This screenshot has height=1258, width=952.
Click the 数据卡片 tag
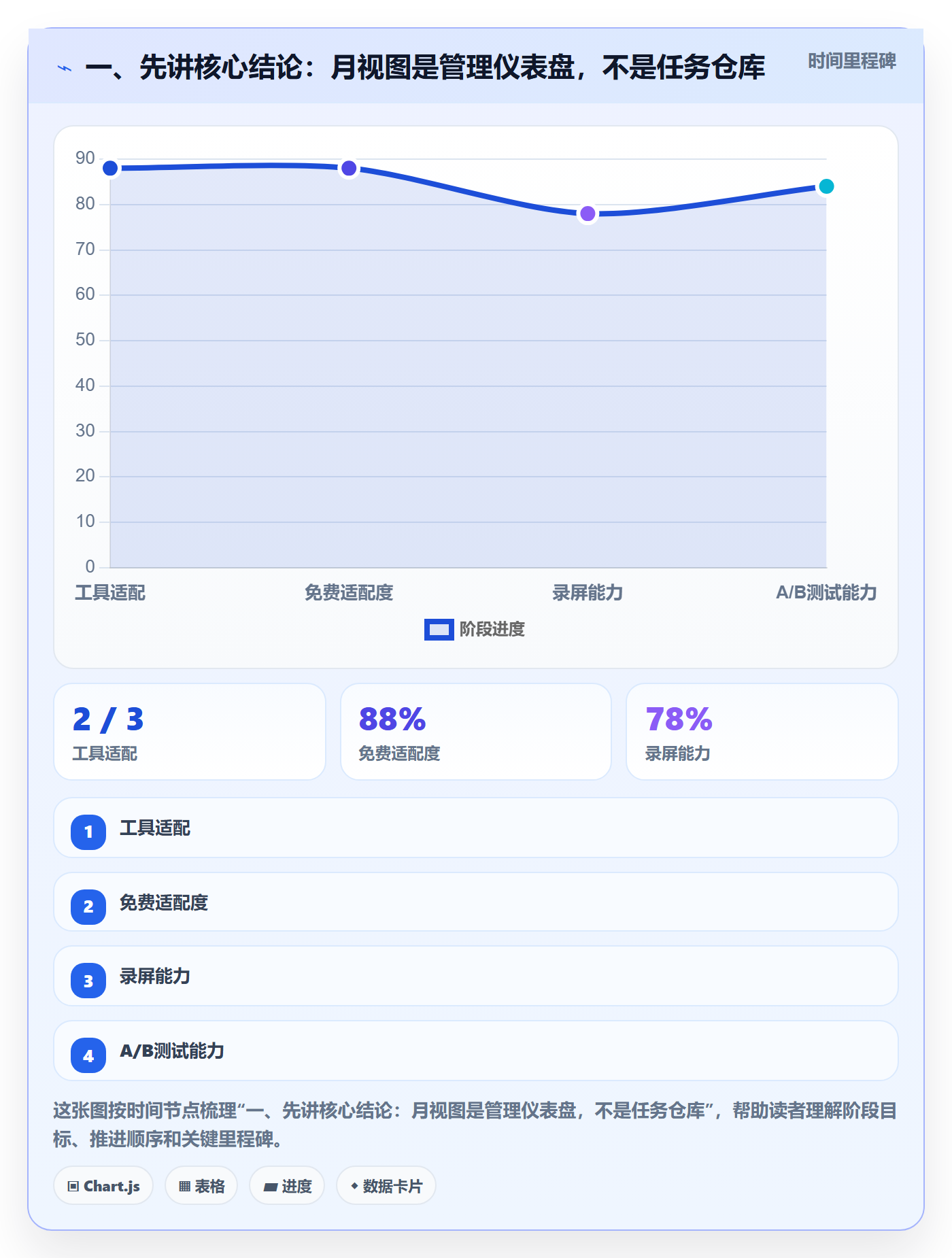coord(386,1186)
